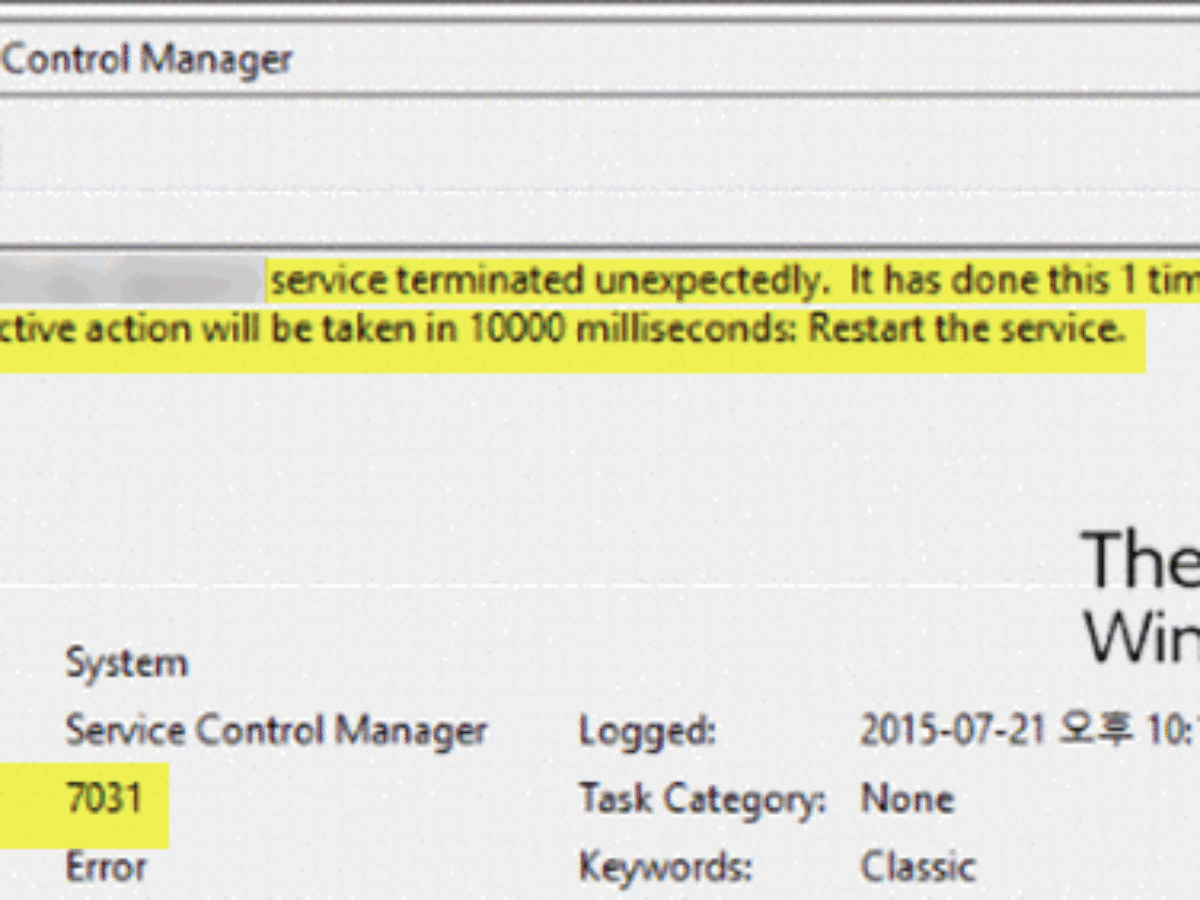The height and width of the screenshot is (900, 1200).
Task: Click the Control Manager header text
Action: point(146,58)
